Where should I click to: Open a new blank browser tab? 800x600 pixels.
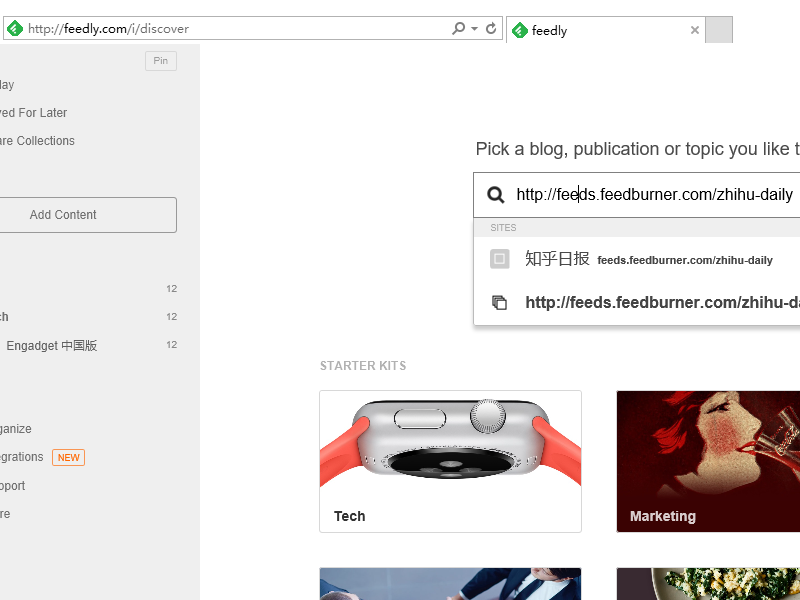[719, 30]
